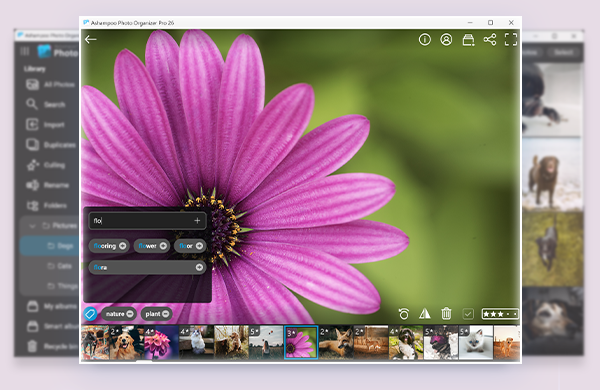Screen dimensions: 600x390
Task: Click the keyword input field containing 'flo'
Action: [148, 220]
